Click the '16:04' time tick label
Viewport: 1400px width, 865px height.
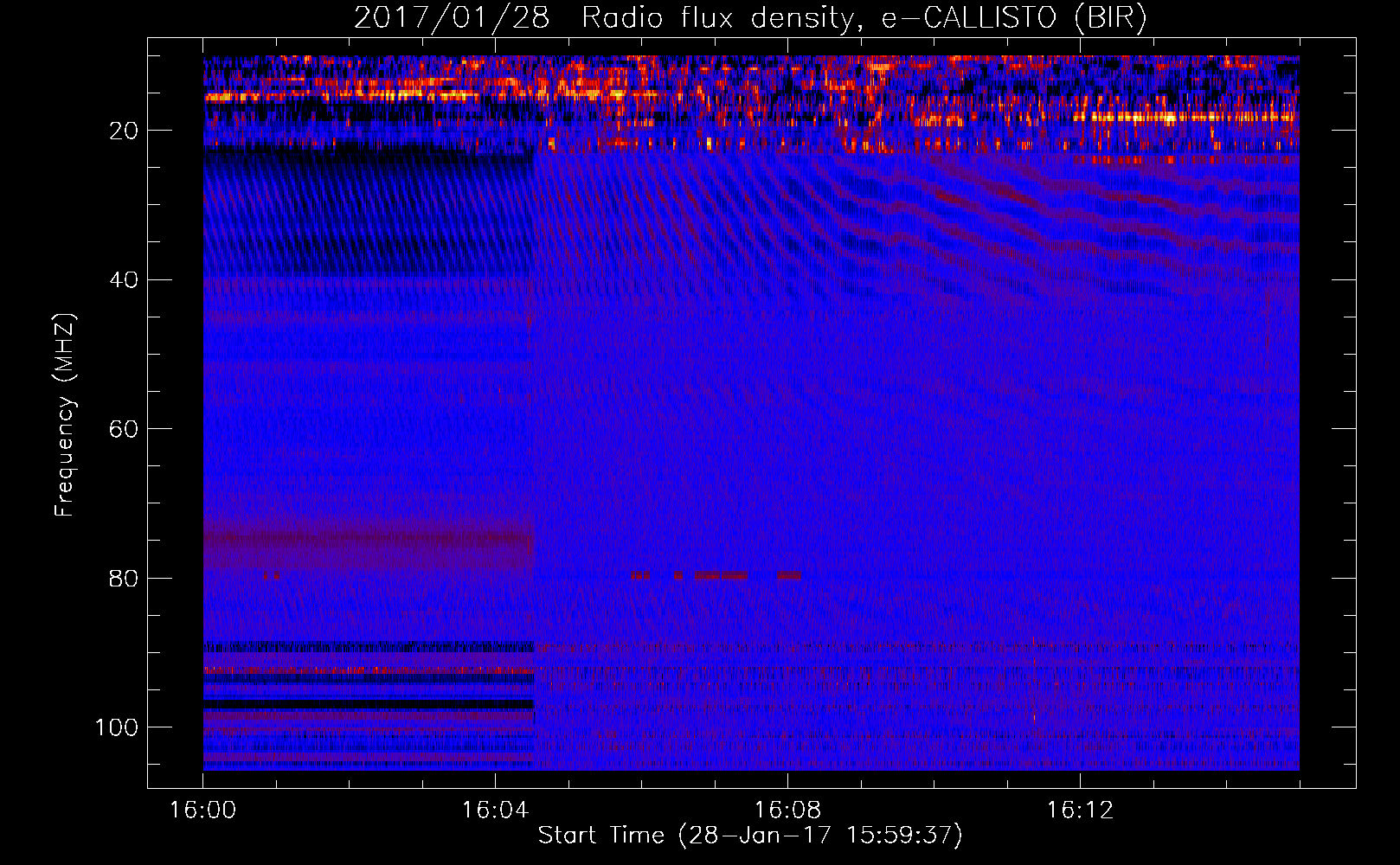point(495,811)
